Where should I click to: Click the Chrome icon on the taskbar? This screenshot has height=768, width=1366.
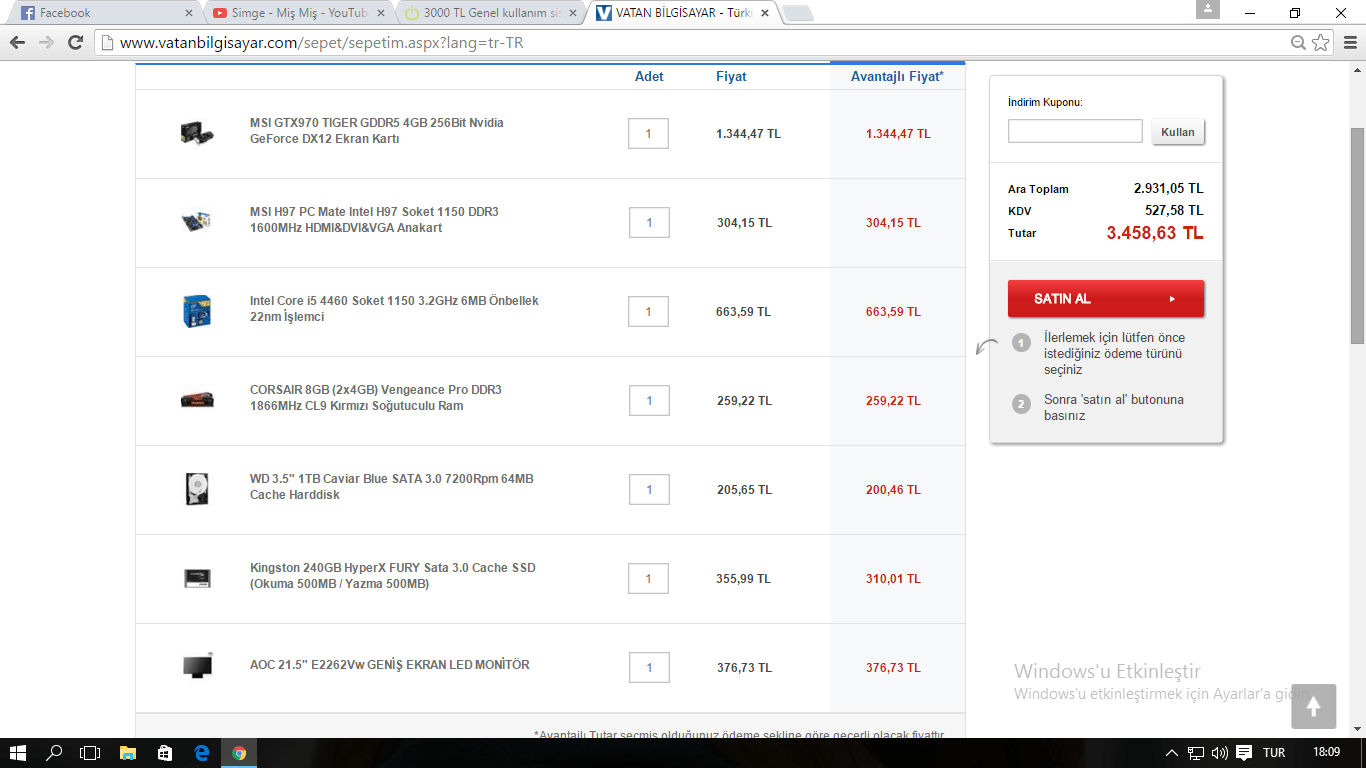point(239,753)
